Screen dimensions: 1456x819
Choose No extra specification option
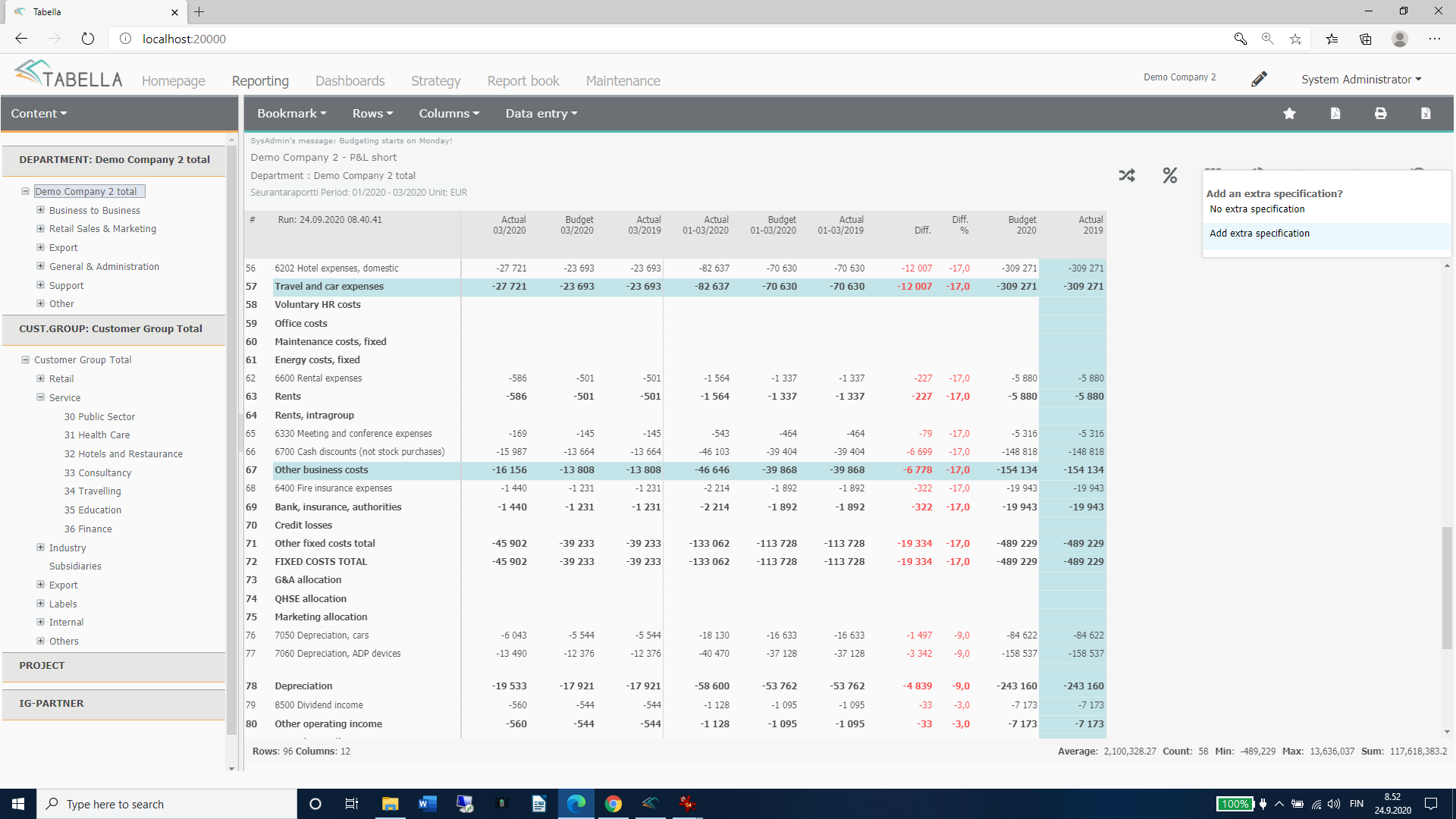(x=1257, y=209)
